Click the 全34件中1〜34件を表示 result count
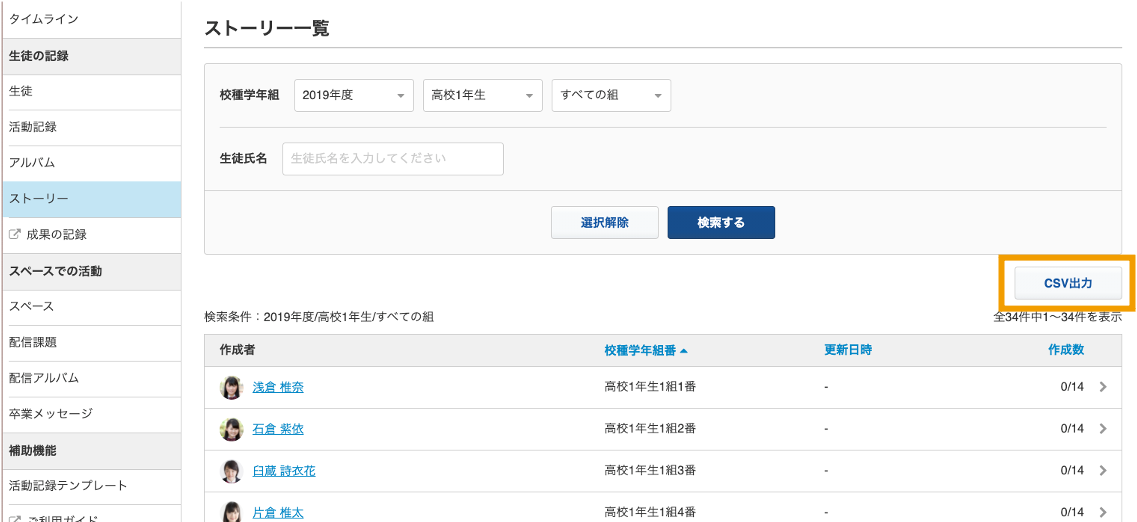Screen dimensions: 1137x522 tap(1057, 317)
